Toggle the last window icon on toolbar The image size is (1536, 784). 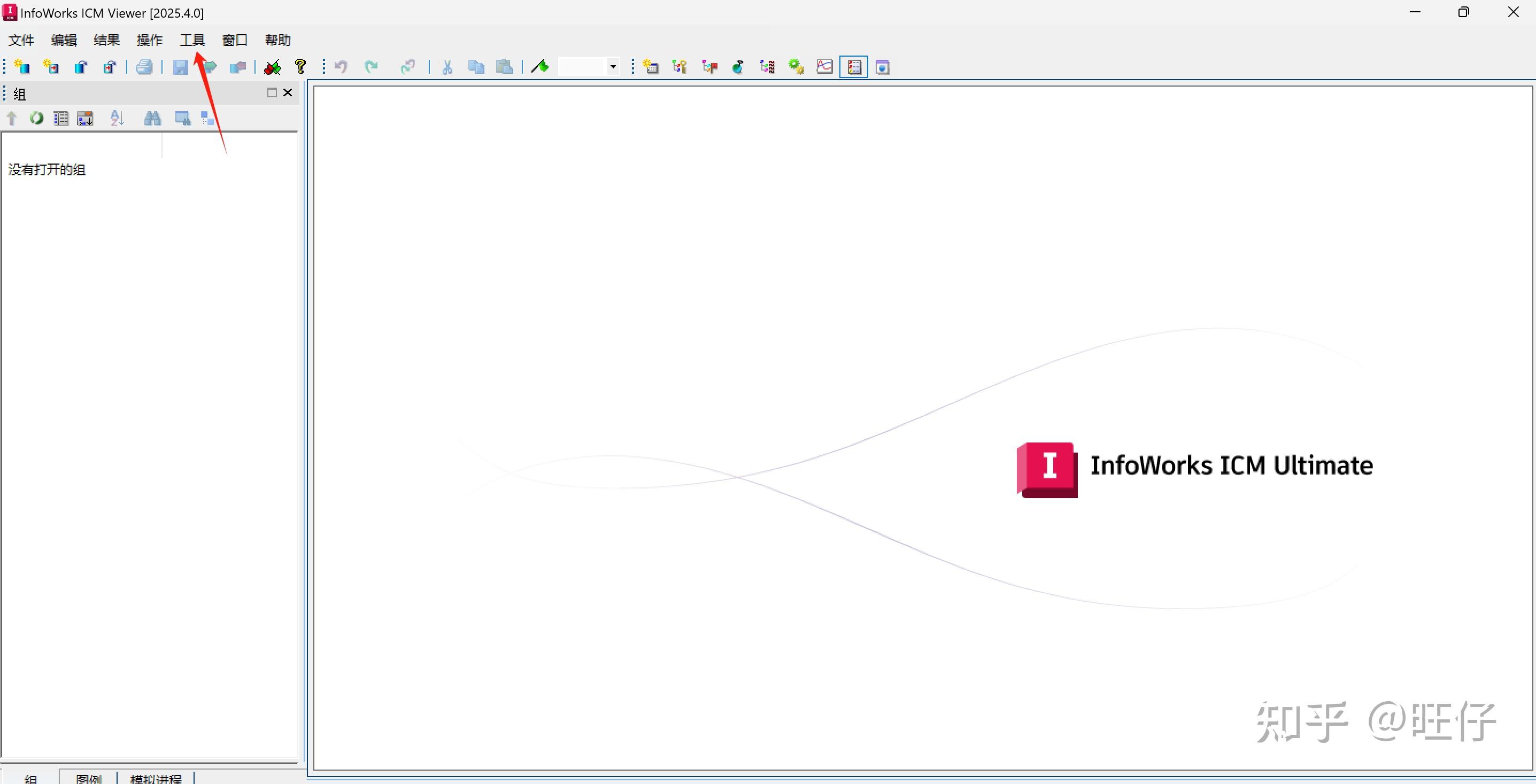(x=883, y=67)
